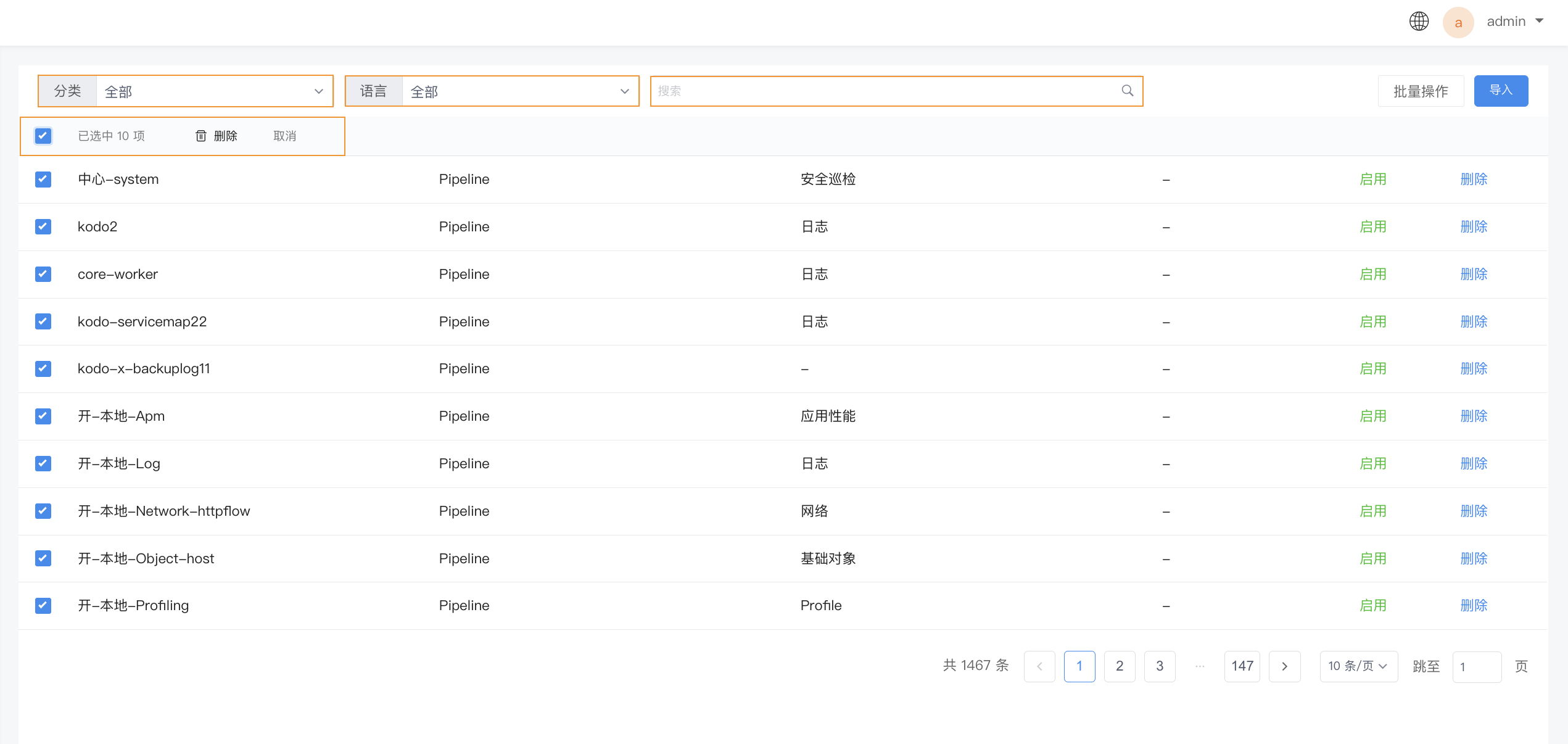
Task: Click 删除 for 开-本地-Object-host row
Action: pyautogui.click(x=1474, y=558)
